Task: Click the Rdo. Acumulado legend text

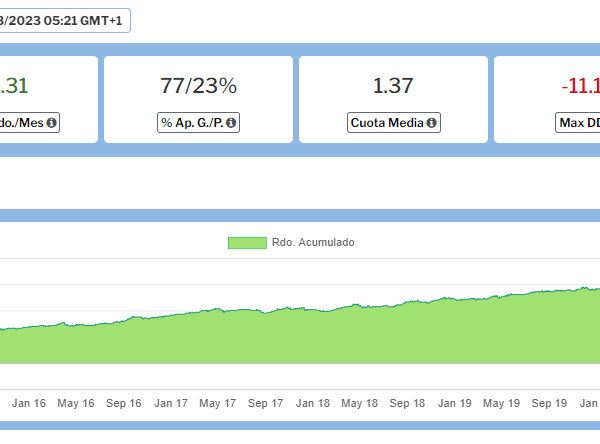Action: point(312,243)
